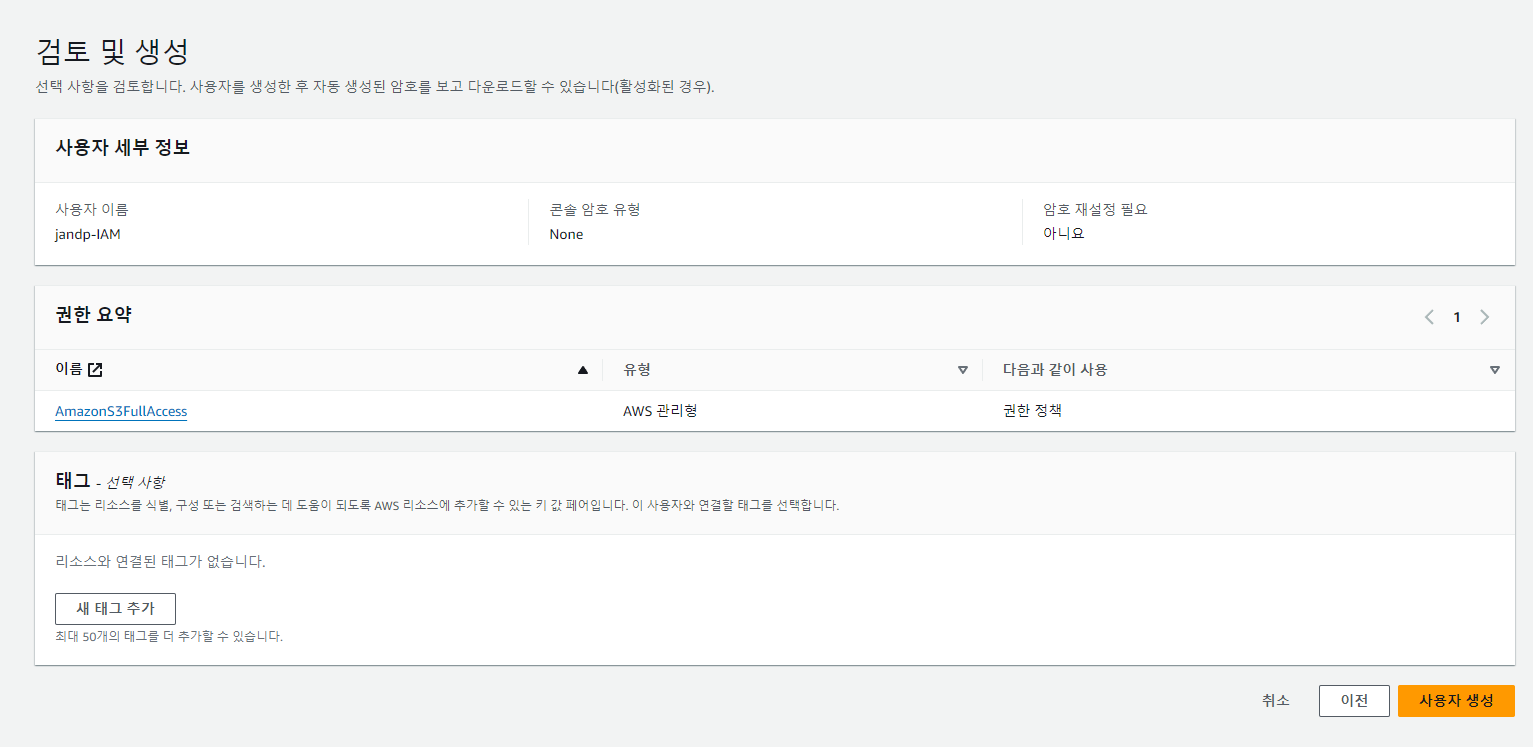Click the 암호 재설정 필요 label
The width and height of the screenshot is (1533, 747).
[x=1095, y=210]
